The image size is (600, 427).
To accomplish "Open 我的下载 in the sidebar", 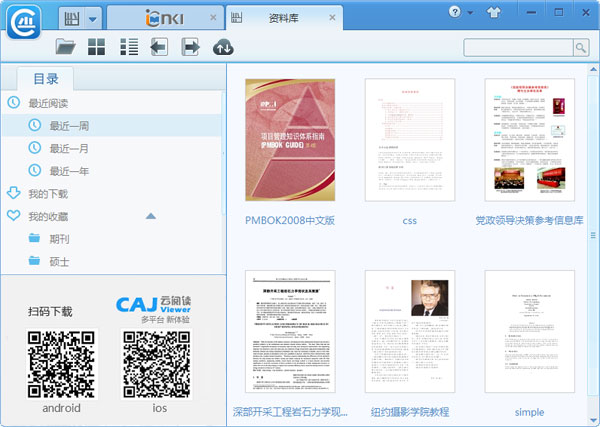I will [x=48, y=193].
